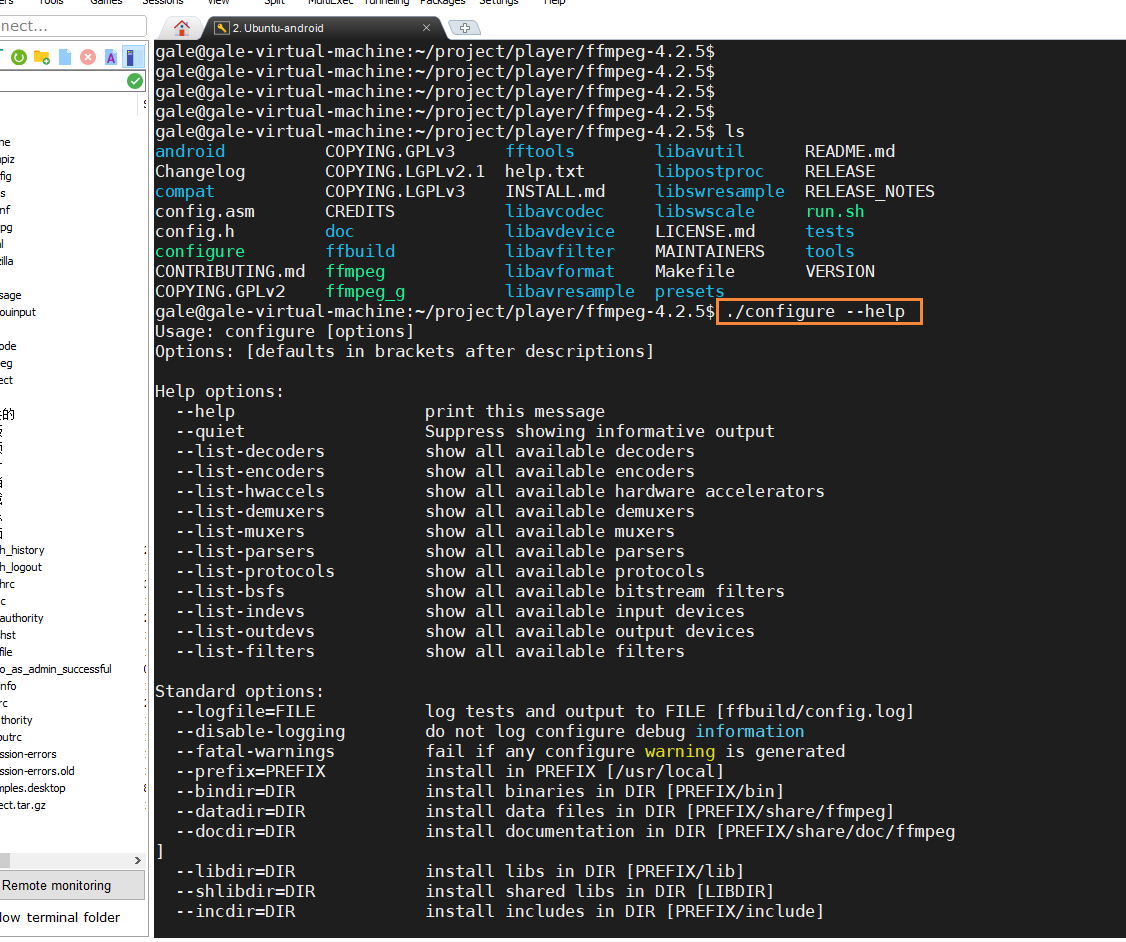Toggle the Follow terminal folder option
1126x942 pixels.
tap(60, 917)
